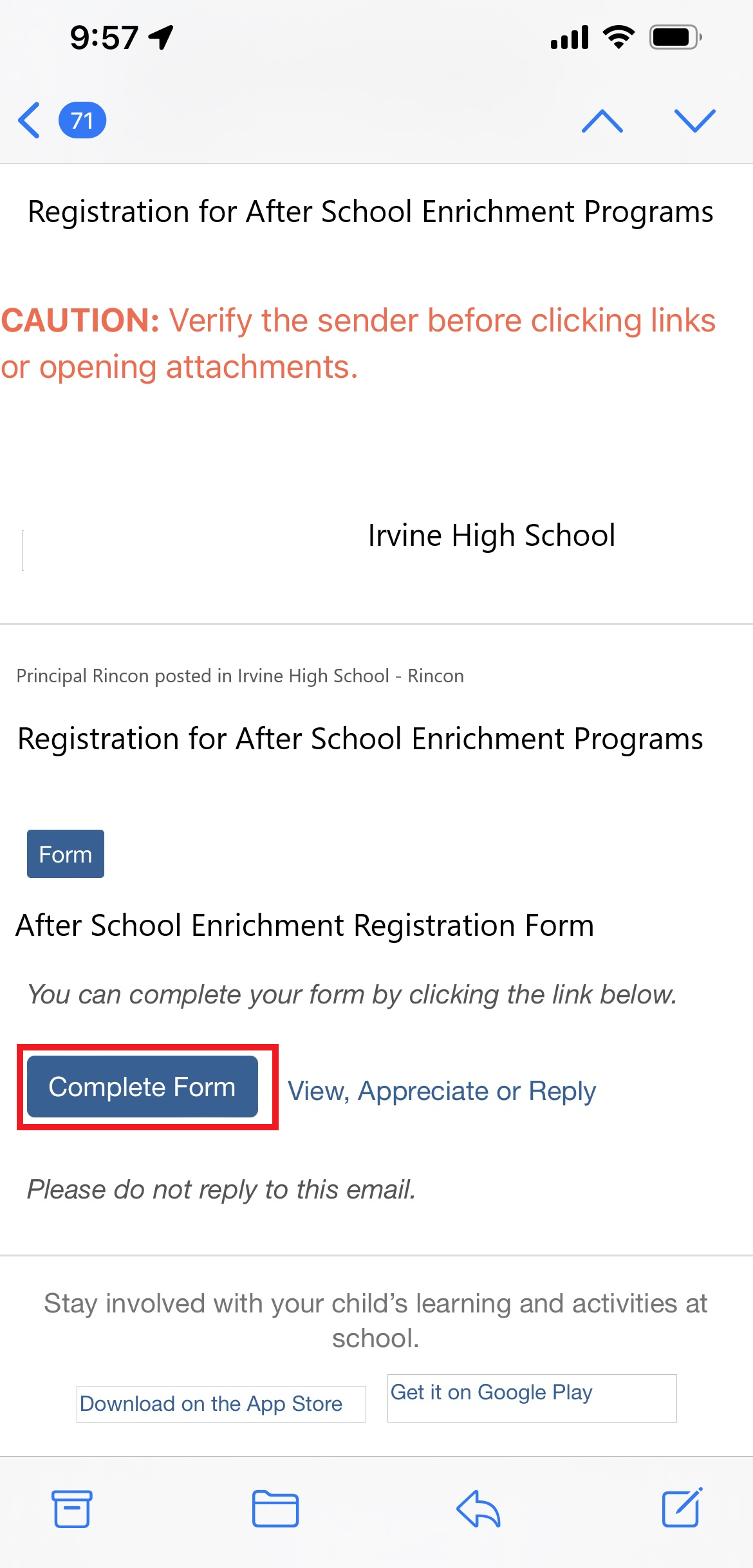Tap the email subject line at top
753x1568 pixels.
370,212
